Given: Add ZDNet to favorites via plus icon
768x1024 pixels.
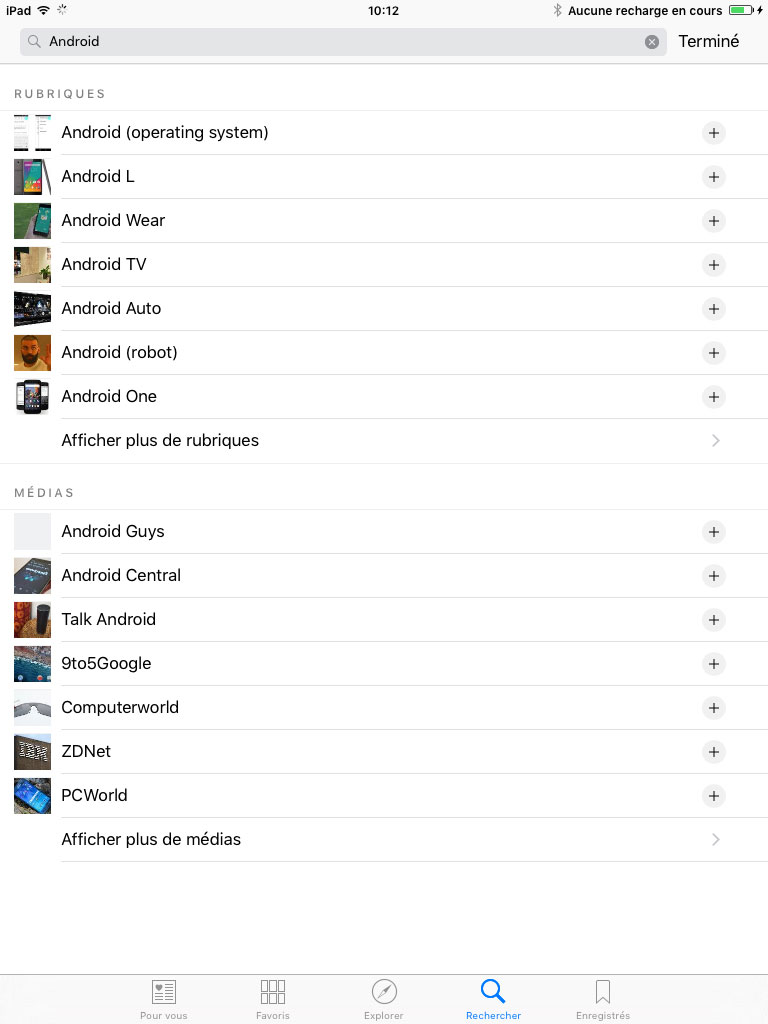Looking at the screenshot, I should tap(714, 752).
